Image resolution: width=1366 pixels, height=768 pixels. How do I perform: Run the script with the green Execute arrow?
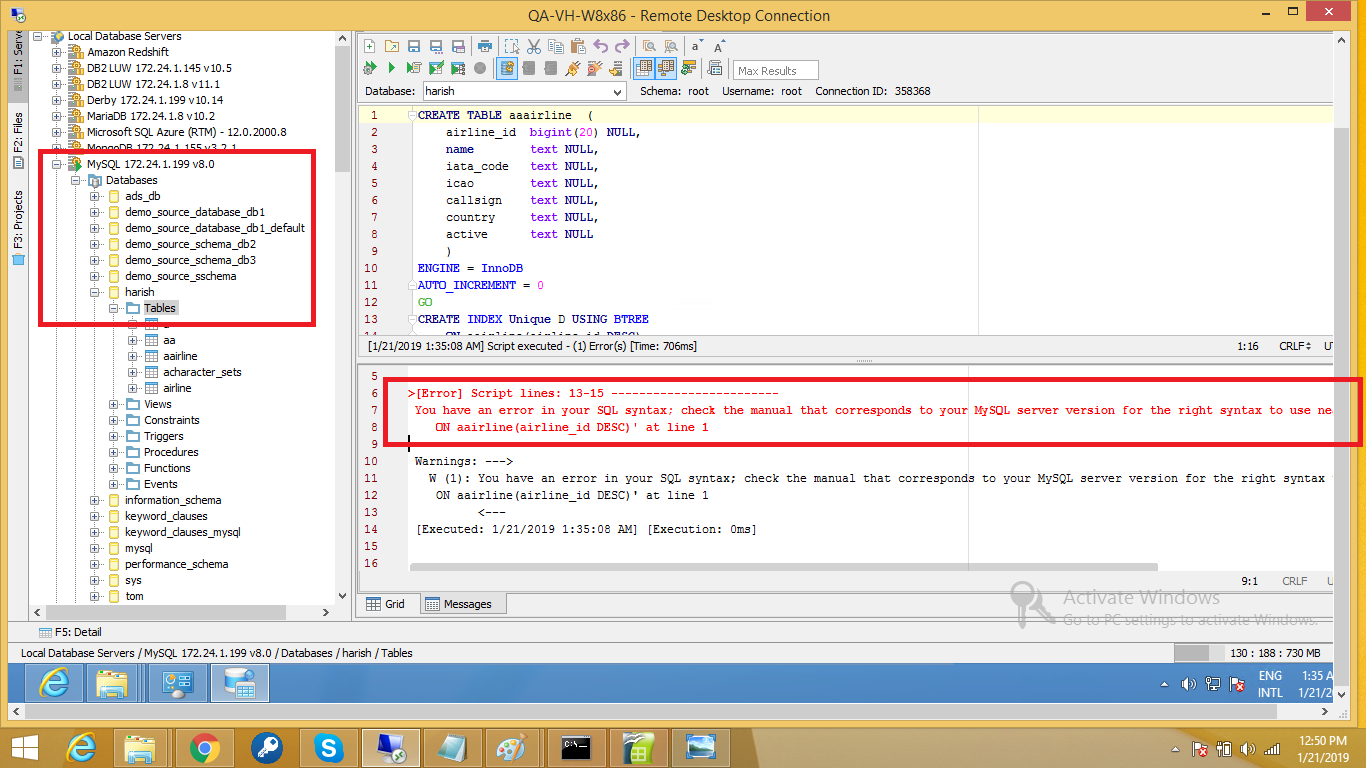click(x=391, y=69)
